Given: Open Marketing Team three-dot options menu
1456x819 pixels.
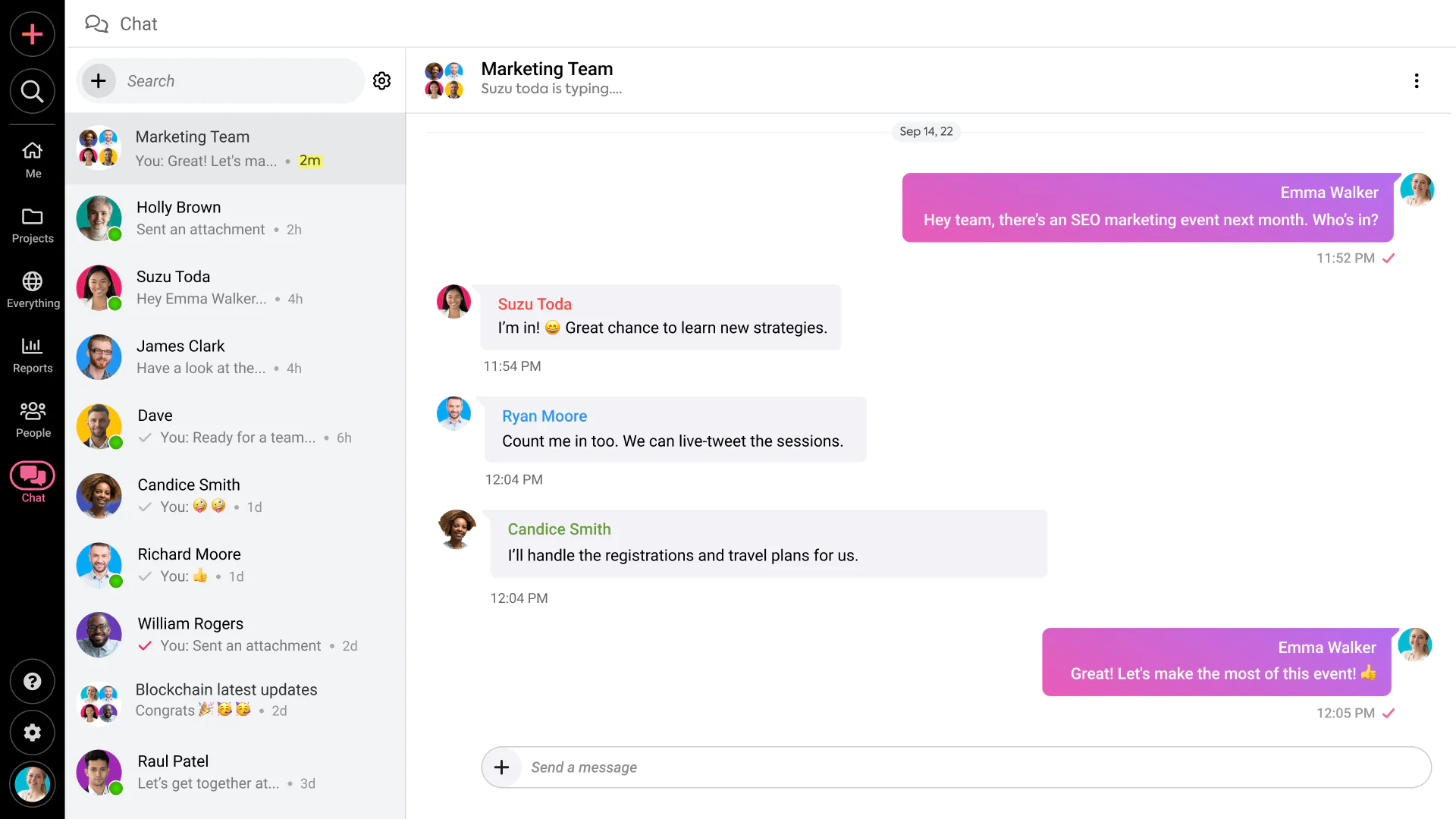Looking at the screenshot, I should 1416,81.
